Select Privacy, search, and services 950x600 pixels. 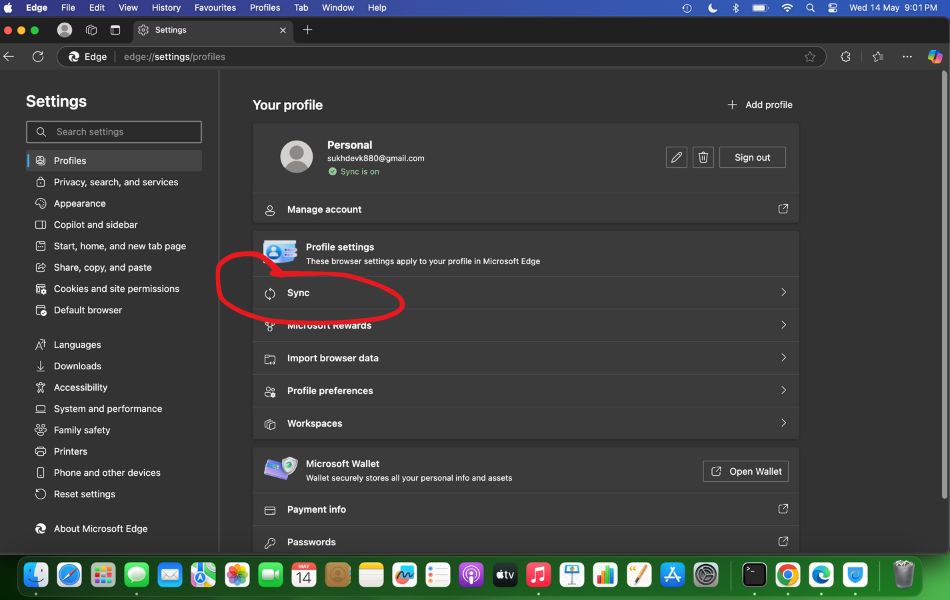click(x=114, y=182)
